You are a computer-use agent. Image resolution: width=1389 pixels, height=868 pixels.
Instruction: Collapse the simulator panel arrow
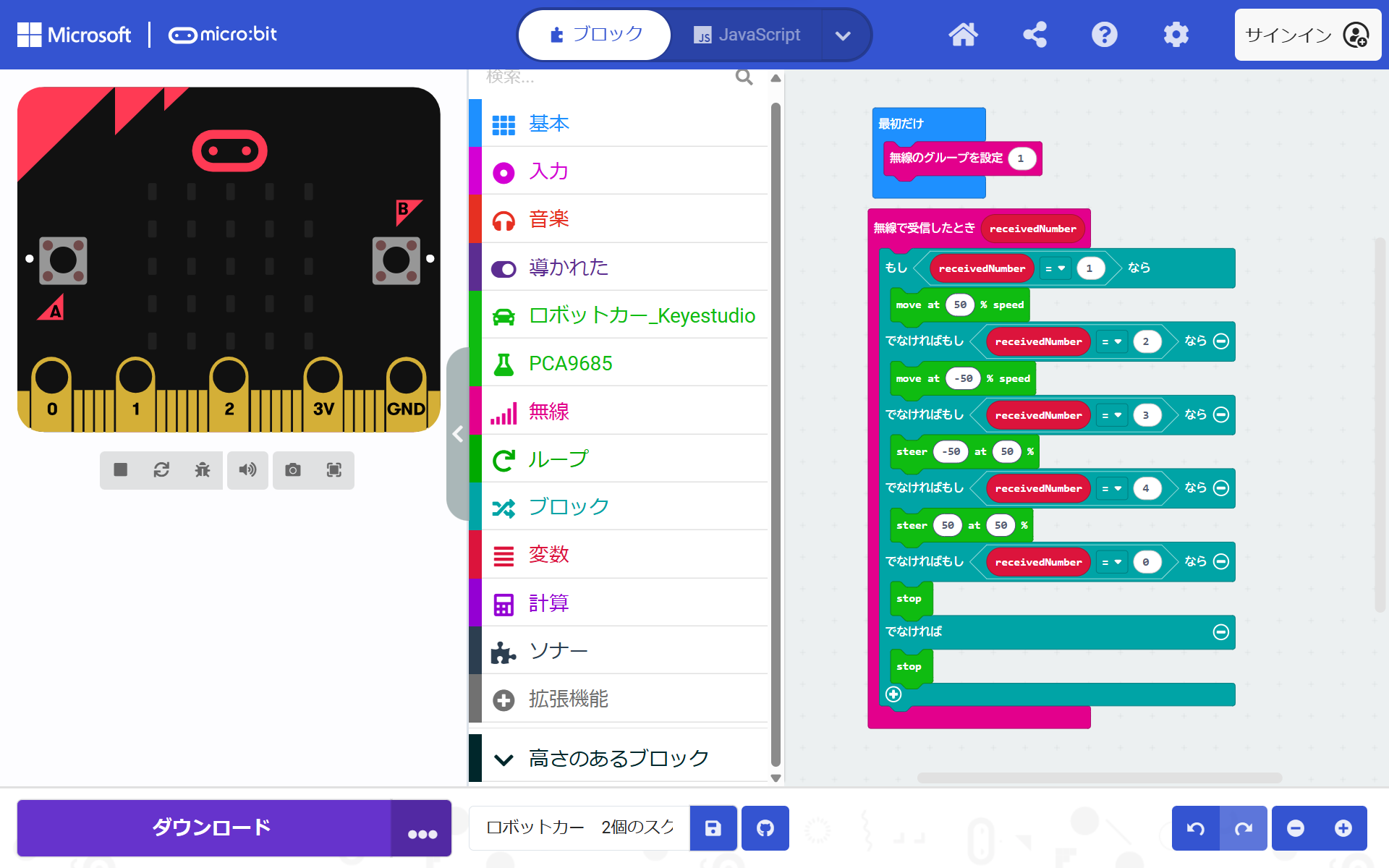click(x=457, y=434)
